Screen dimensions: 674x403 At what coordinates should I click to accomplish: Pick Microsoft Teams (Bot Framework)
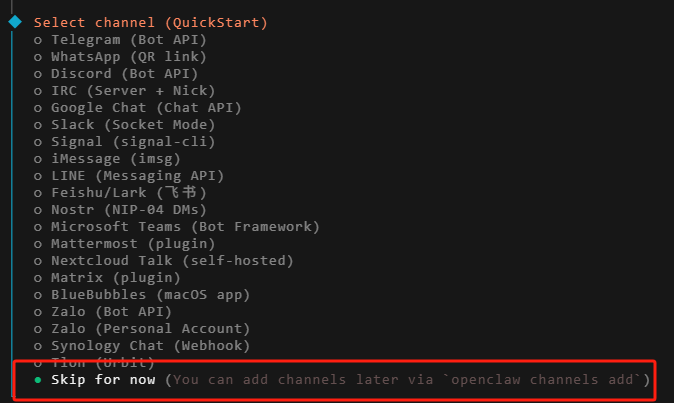coord(185,226)
